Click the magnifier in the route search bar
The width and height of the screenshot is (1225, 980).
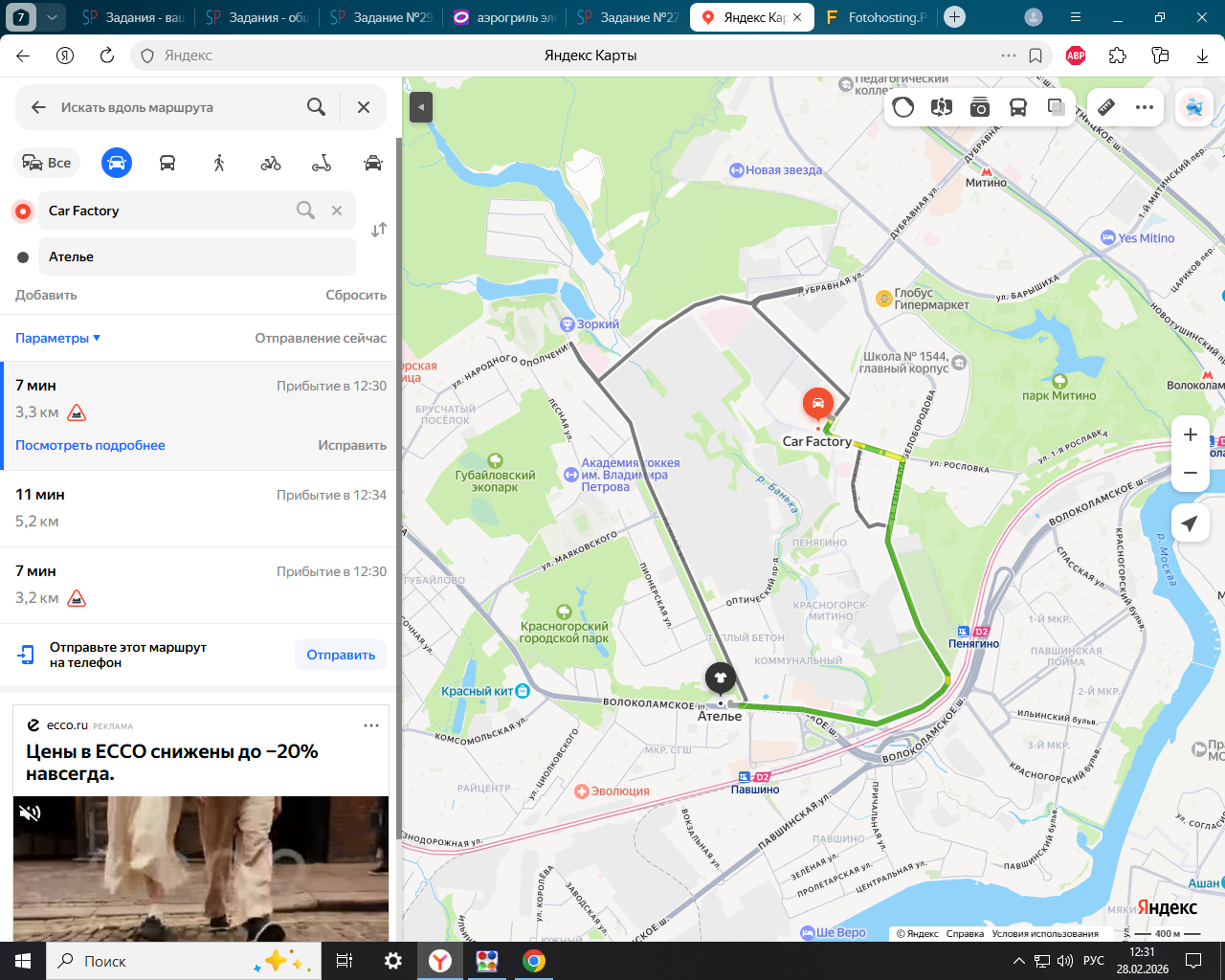pos(317,107)
